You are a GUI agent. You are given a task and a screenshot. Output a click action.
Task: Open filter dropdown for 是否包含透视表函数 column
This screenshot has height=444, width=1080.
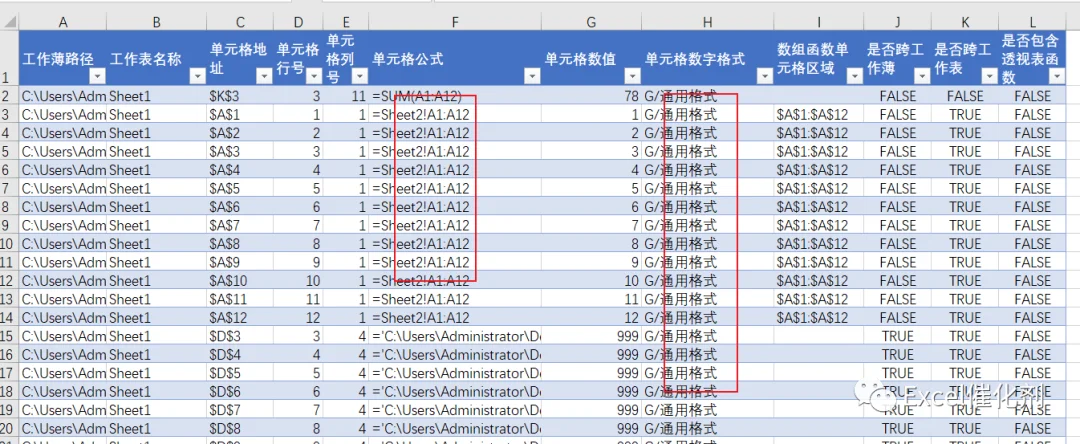pyautogui.click(x=1055, y=76)
